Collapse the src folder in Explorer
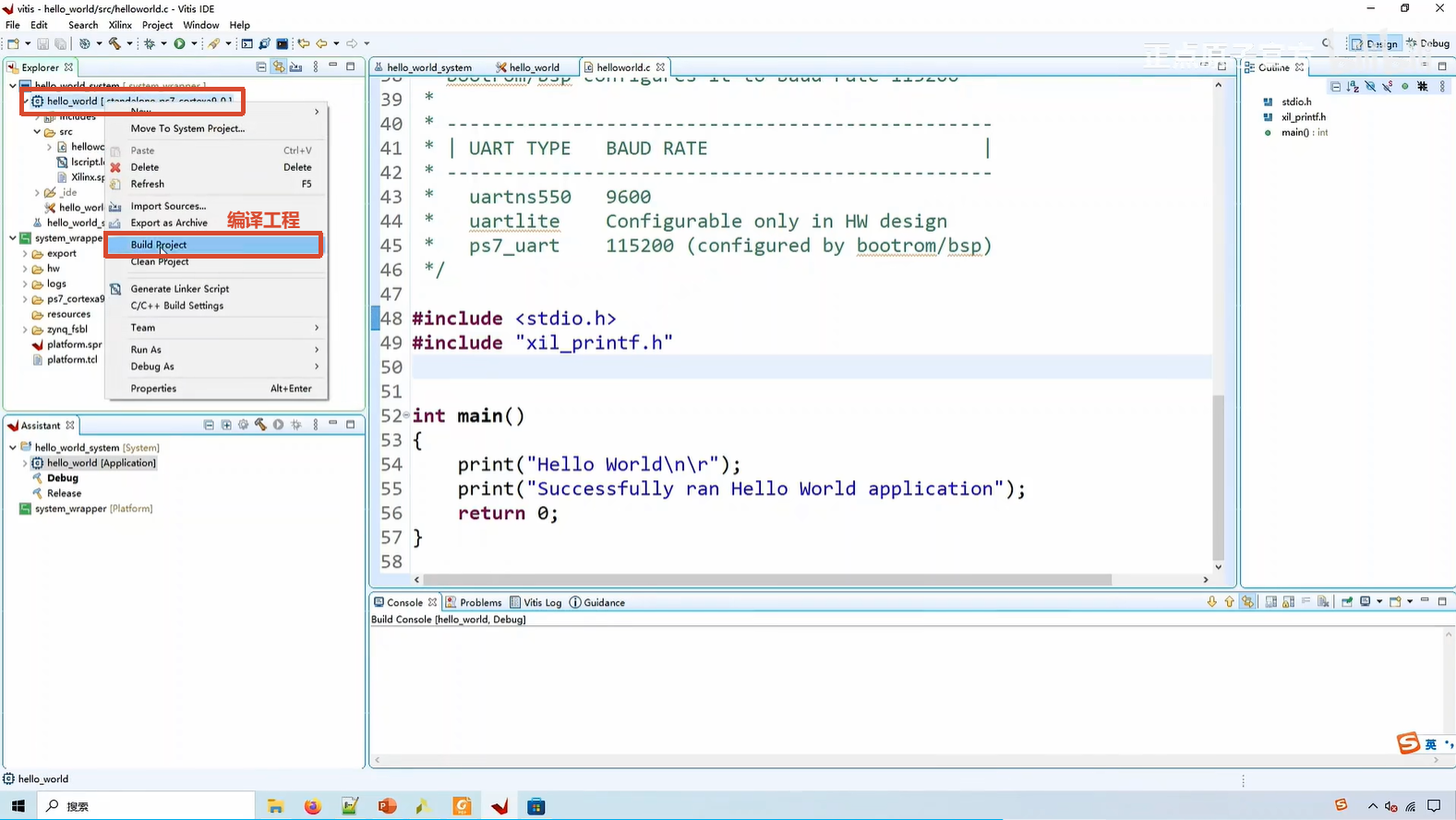 [37, 132]
